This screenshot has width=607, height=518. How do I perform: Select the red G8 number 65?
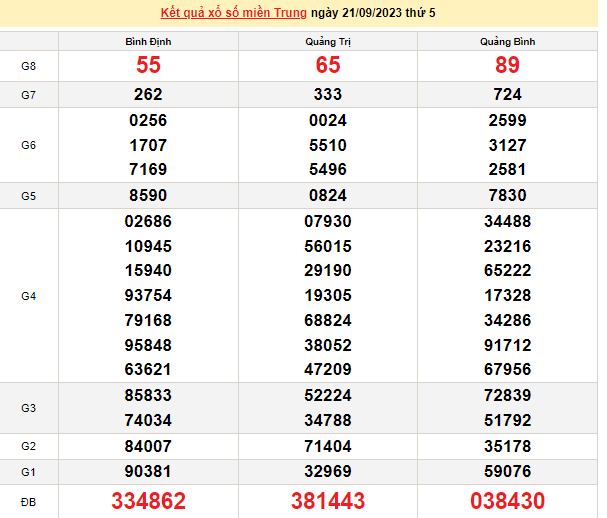327,66
